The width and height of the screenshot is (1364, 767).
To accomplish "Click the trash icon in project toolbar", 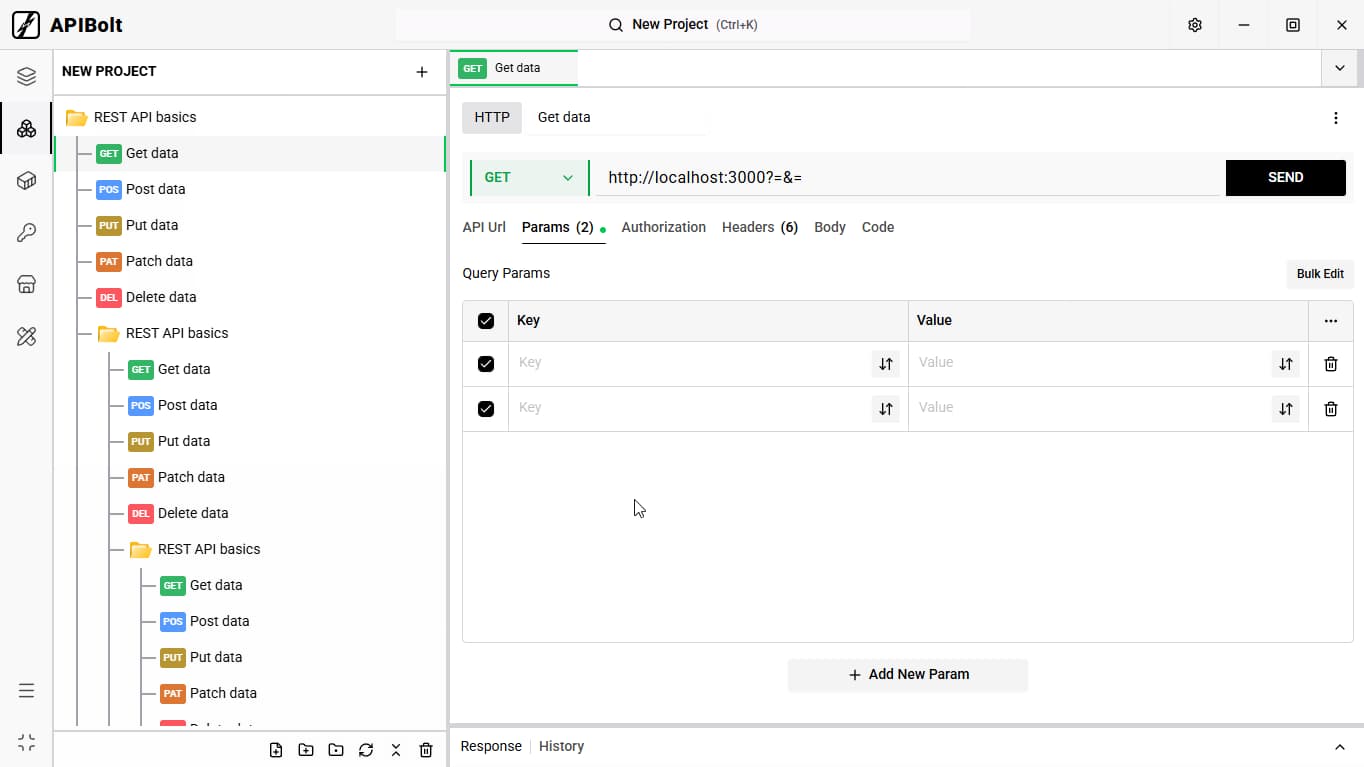I will [x=426, y=750].
